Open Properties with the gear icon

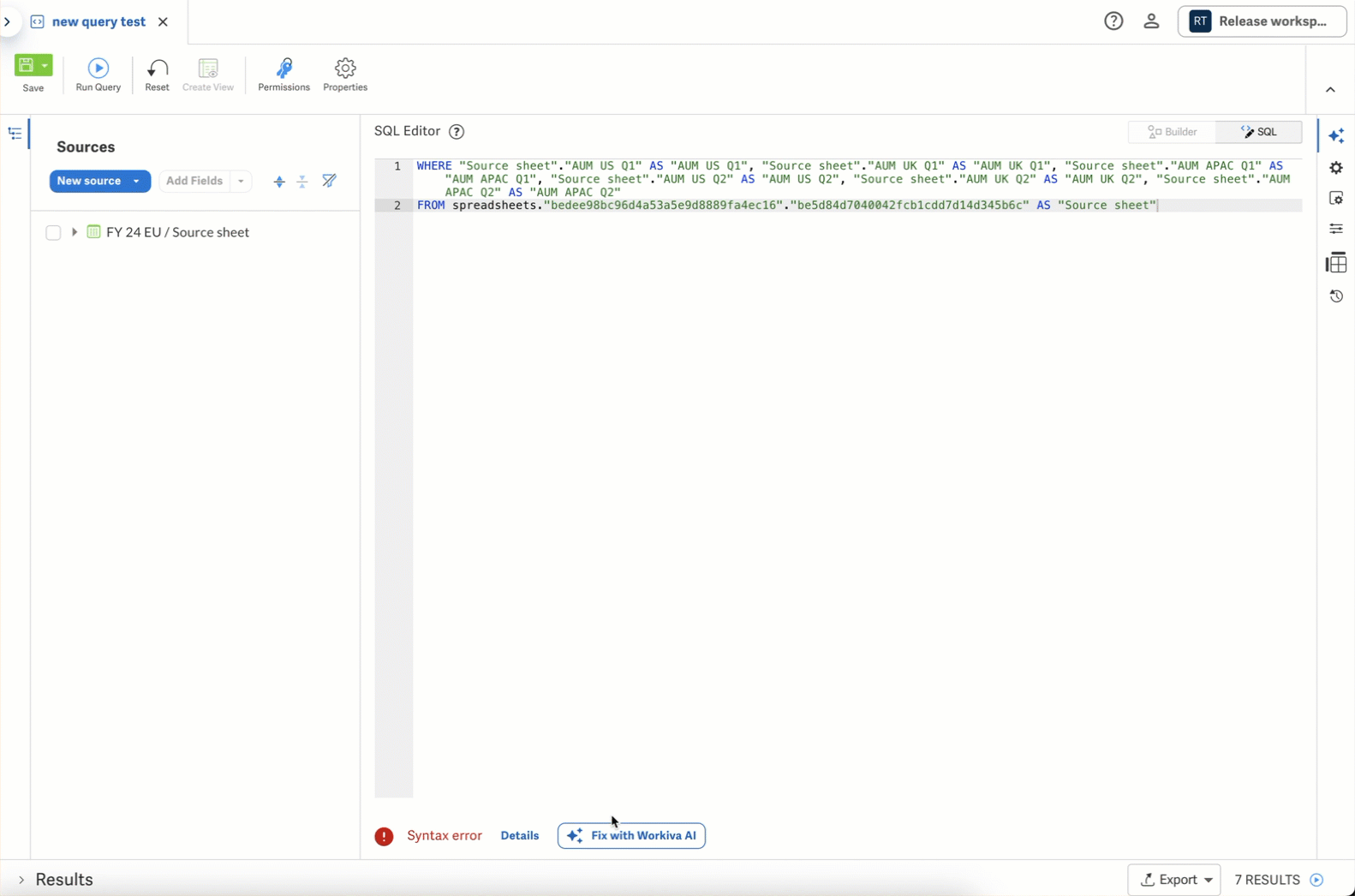(x=345, y=68)
